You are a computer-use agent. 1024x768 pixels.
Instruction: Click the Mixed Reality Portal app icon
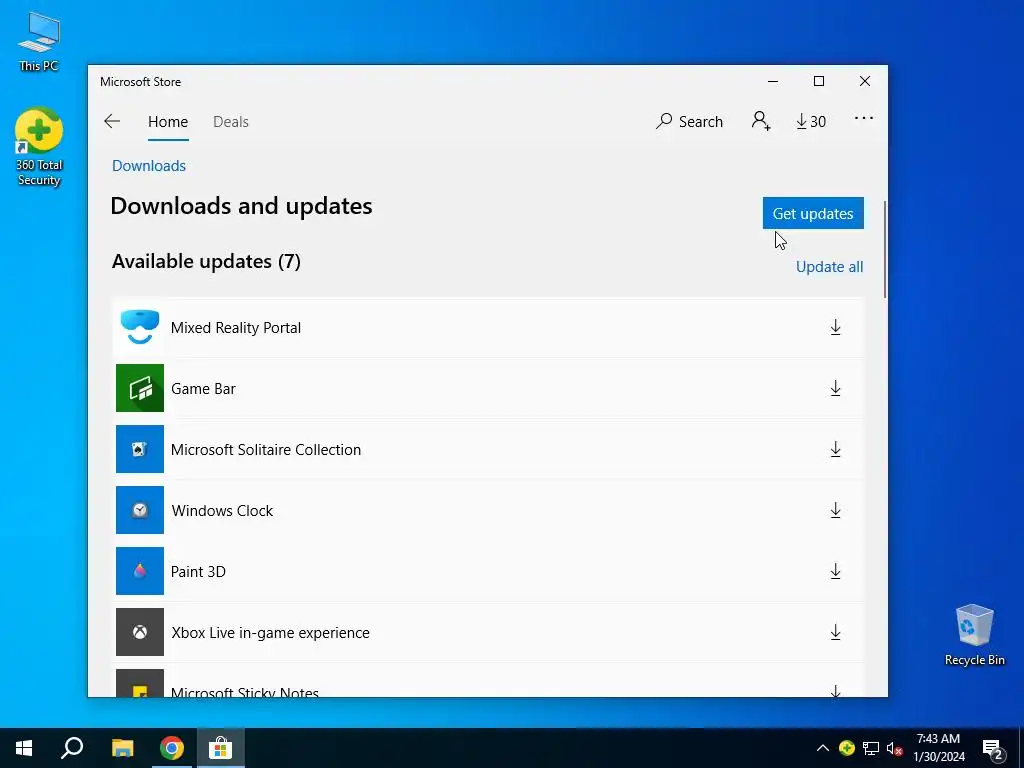[140, 327]
